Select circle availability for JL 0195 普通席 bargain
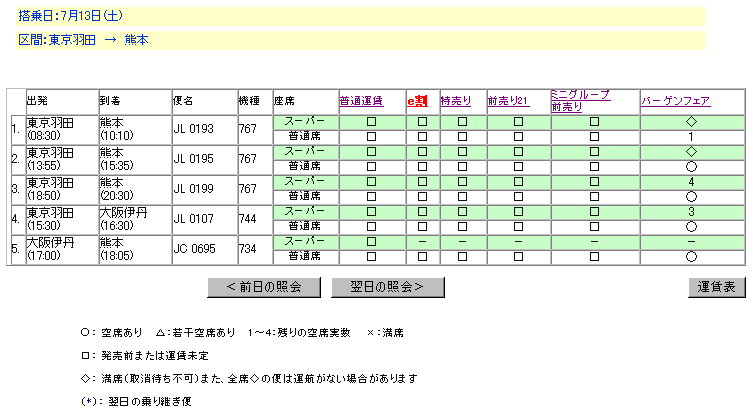753x419 pixels. coord(691,167)
